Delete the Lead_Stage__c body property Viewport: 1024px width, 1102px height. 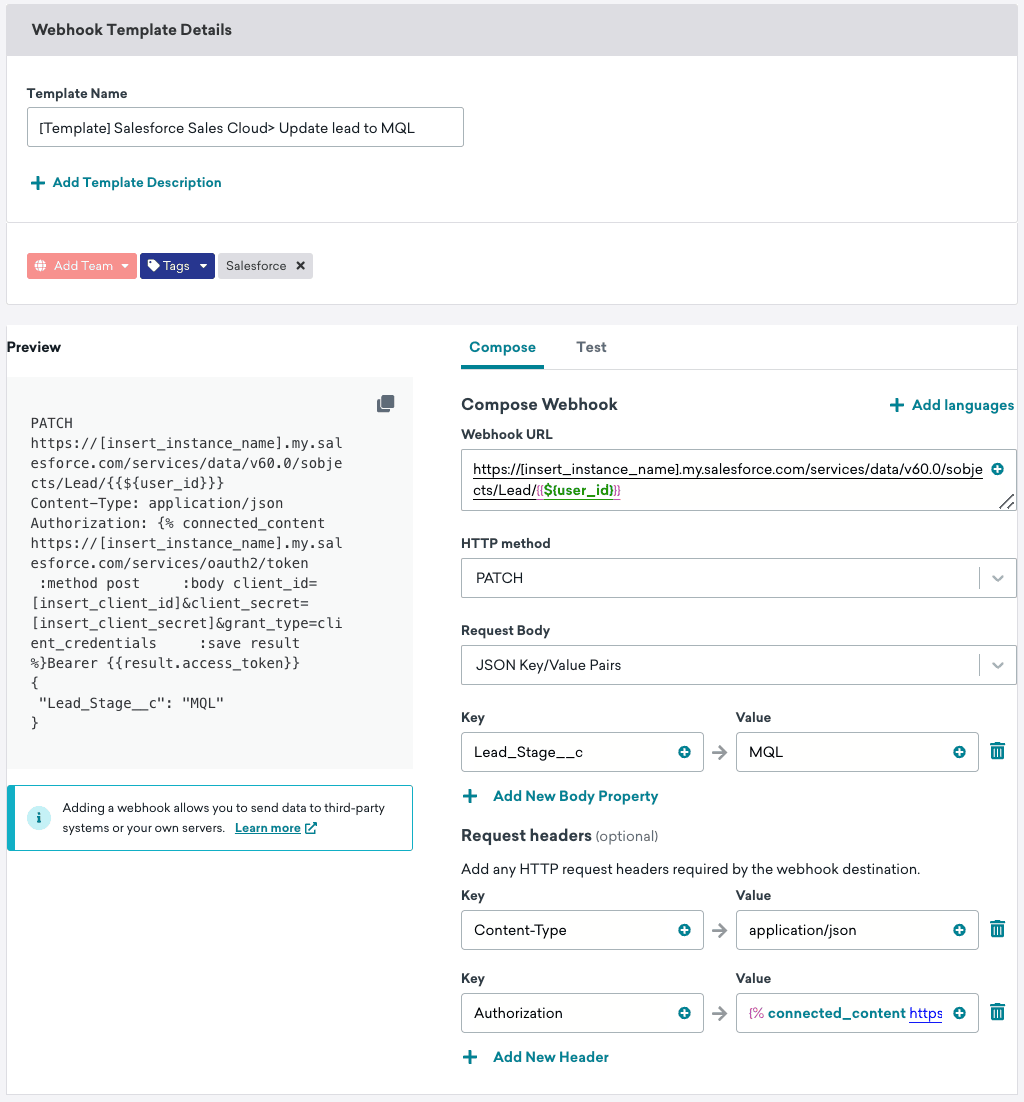[x=997, y=751]
